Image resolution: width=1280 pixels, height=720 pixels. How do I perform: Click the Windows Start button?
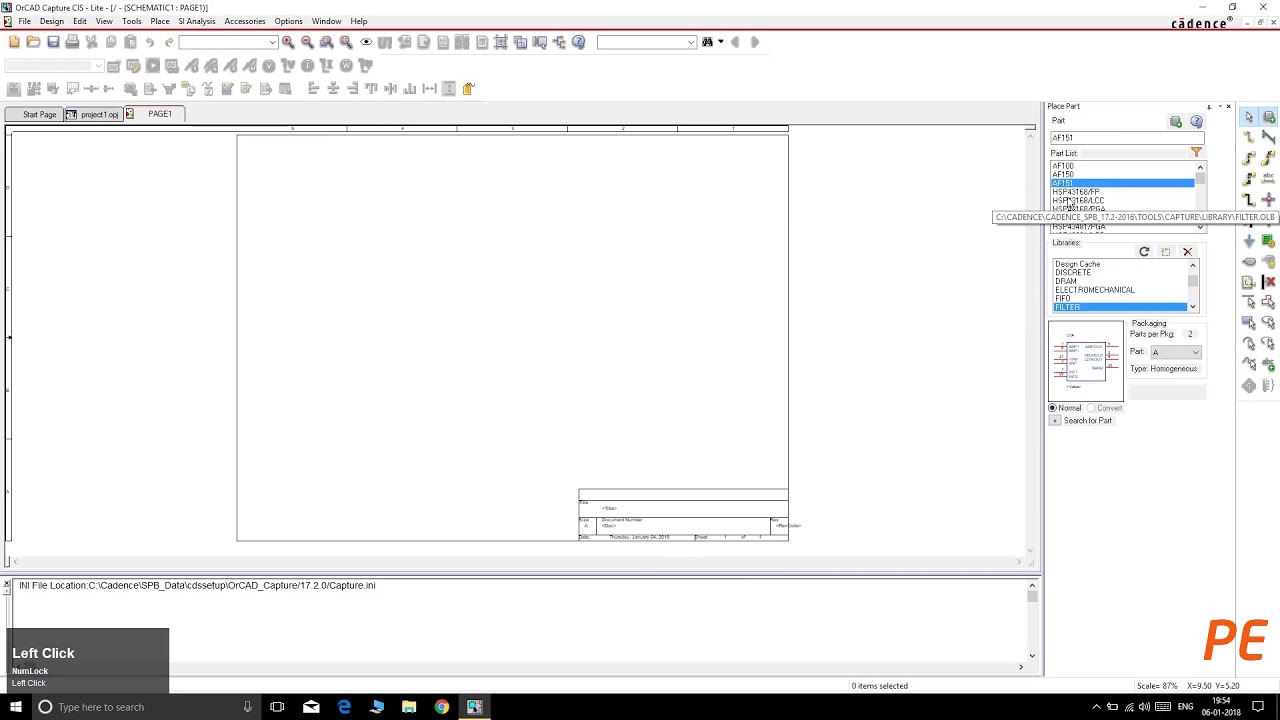[15, 707]
